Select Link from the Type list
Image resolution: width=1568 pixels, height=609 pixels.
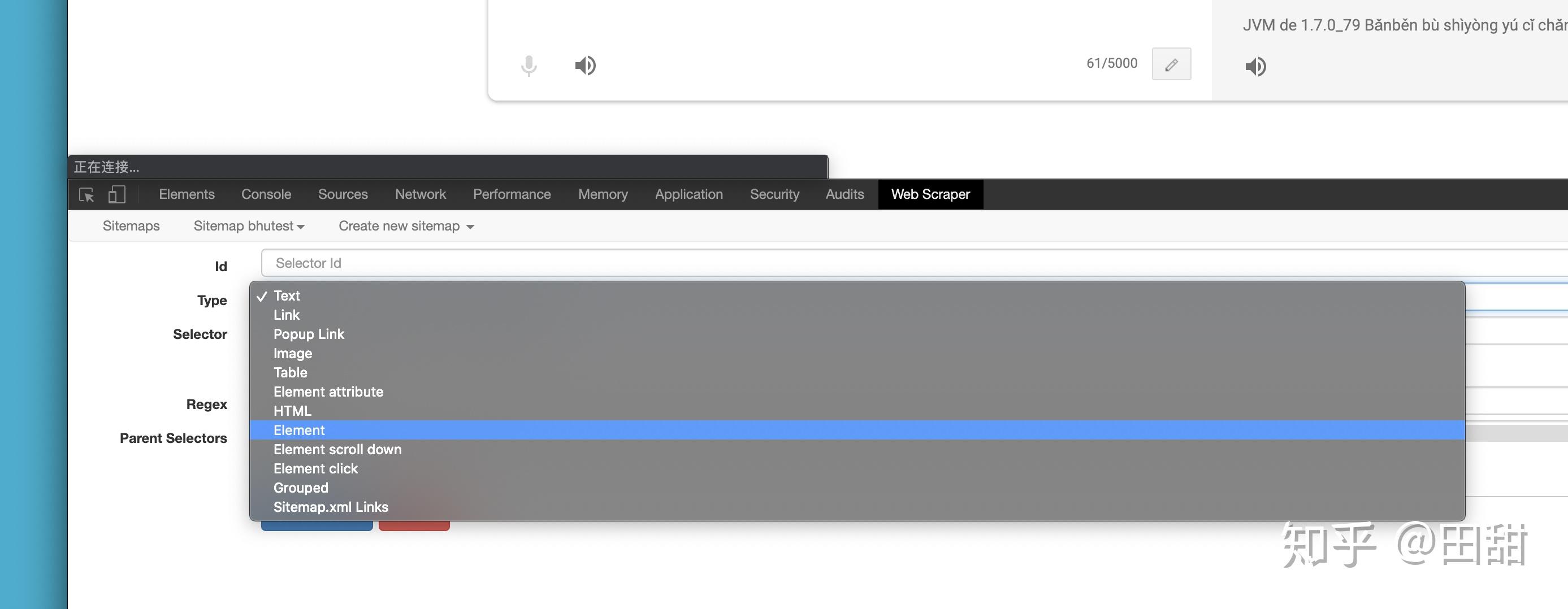[286, 315]
